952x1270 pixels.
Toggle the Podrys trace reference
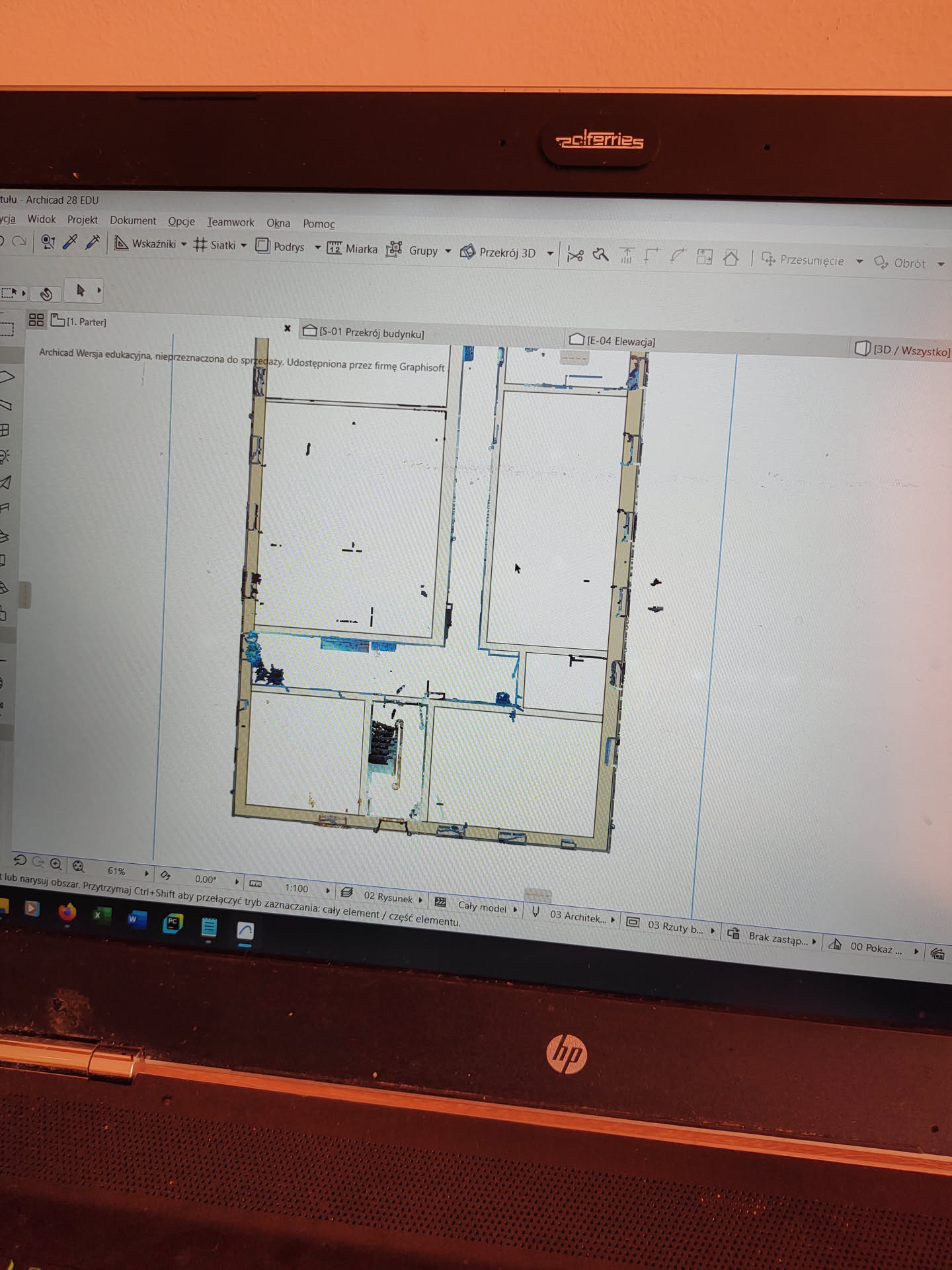pyautogui.click(x=262, y=246)
